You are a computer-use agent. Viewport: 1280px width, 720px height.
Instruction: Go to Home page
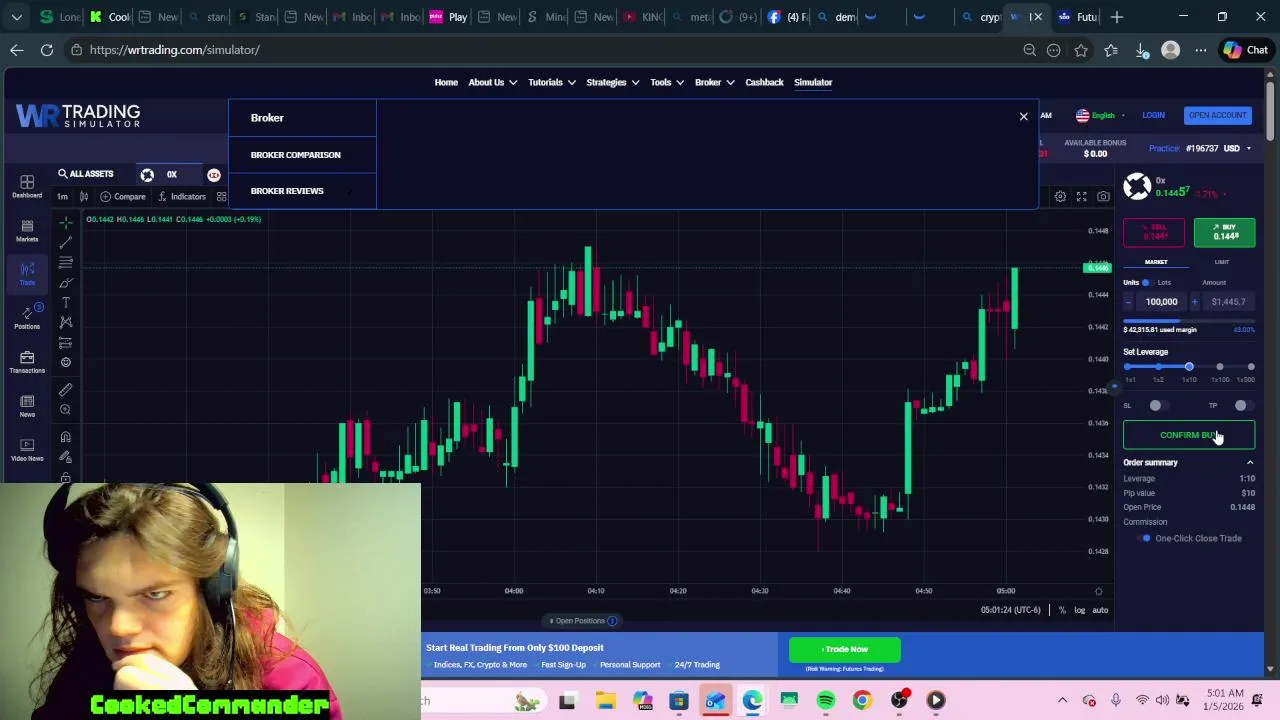tap(446, 82)
